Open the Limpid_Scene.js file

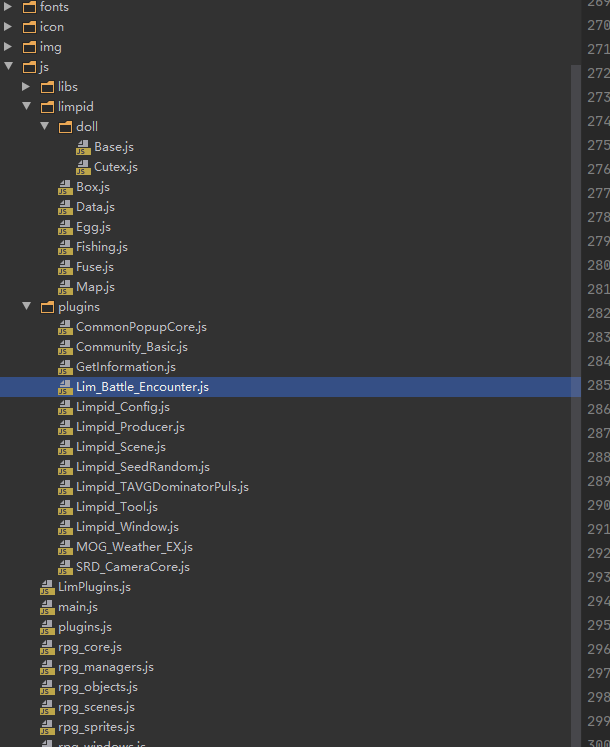click(121, 447)
